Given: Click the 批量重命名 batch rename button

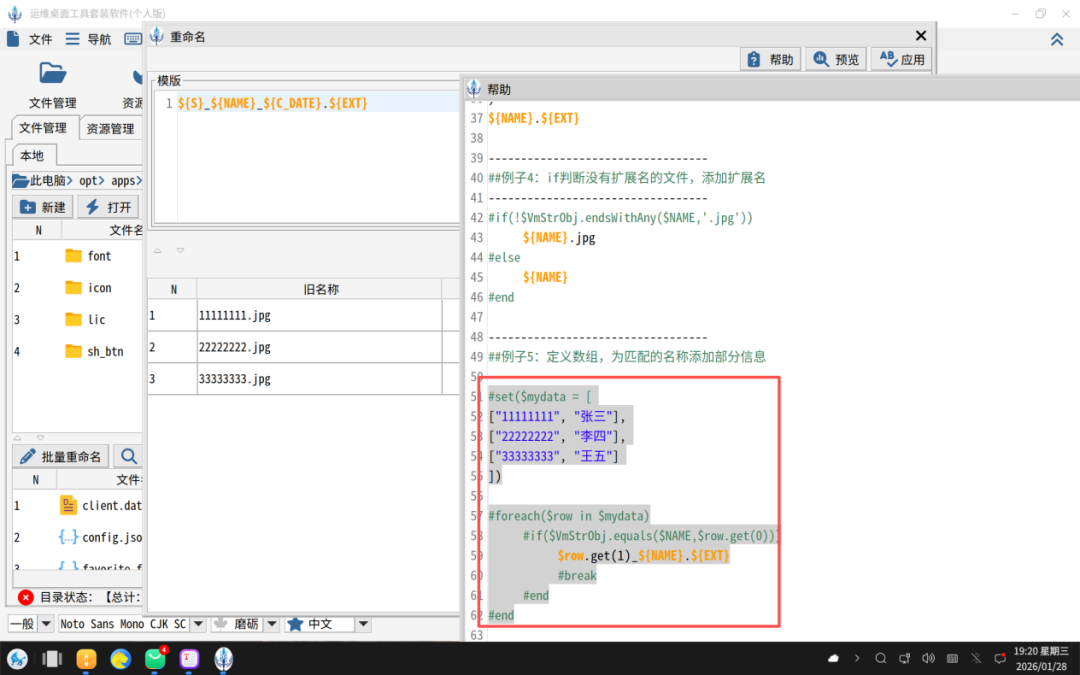Looking at the screenshot, I should coord(61,457).
